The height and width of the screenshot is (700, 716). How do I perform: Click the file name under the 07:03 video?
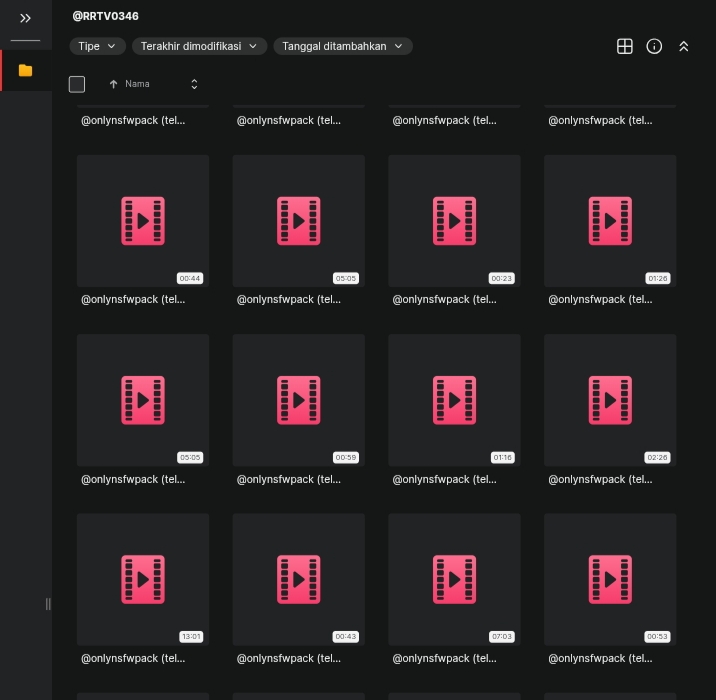click(444, 658)
